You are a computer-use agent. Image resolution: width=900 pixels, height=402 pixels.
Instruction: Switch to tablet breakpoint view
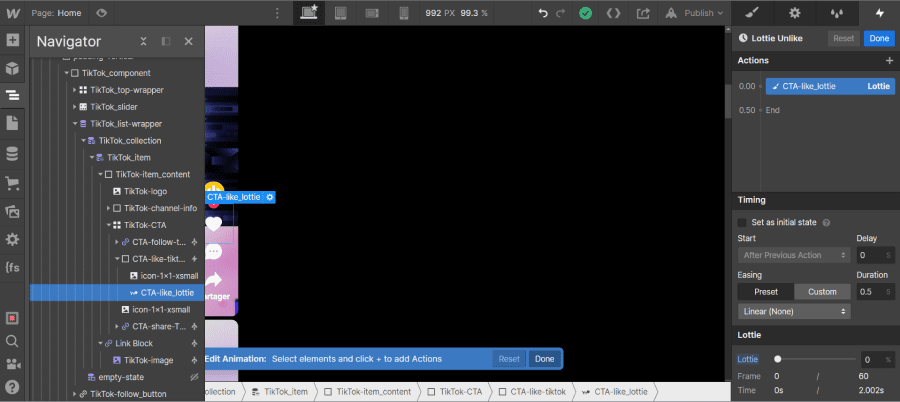pyautogui.click(x=340, y=13)
